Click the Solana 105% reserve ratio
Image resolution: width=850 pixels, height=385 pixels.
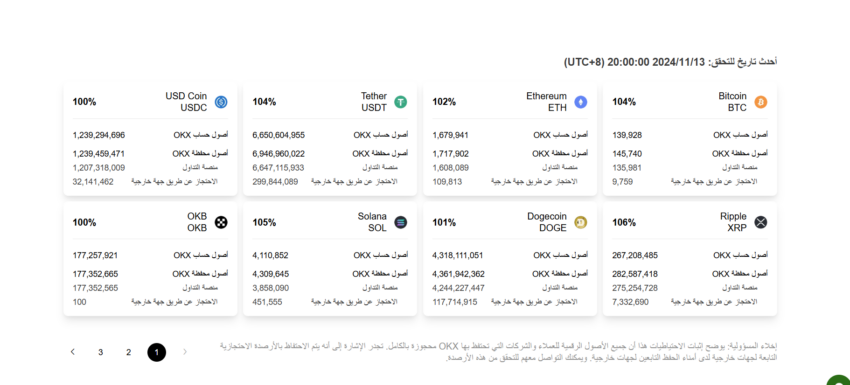264,222
